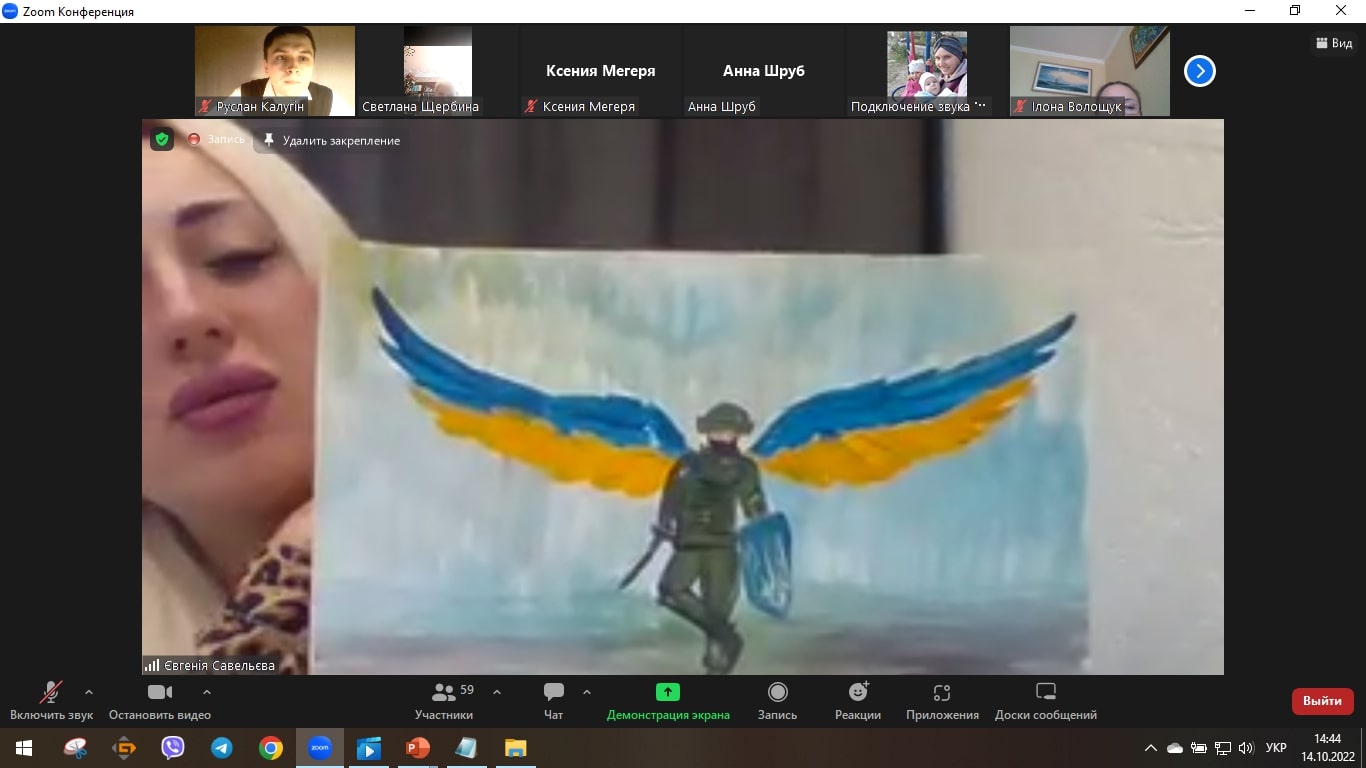
Task: Expand the arrow beside Участники
Action: pos(497,692)
